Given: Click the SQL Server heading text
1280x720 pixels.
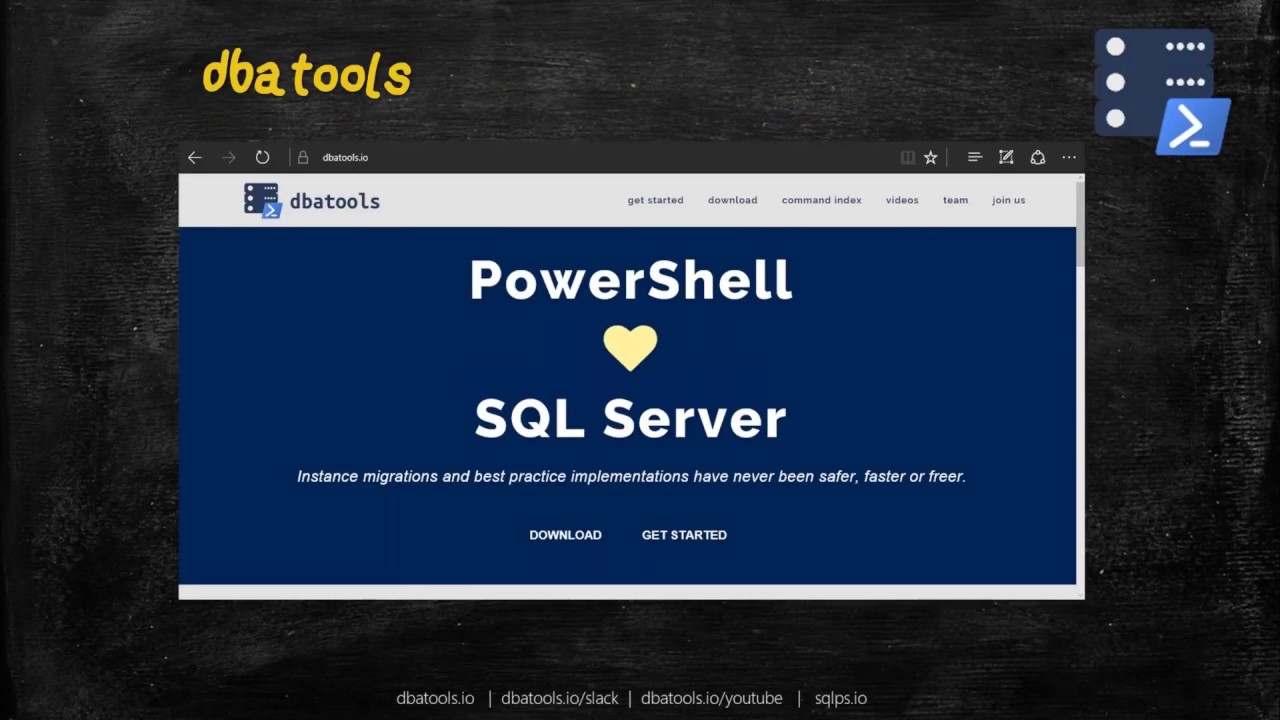Looking at the screenshot, I should (x=630, y=418).
